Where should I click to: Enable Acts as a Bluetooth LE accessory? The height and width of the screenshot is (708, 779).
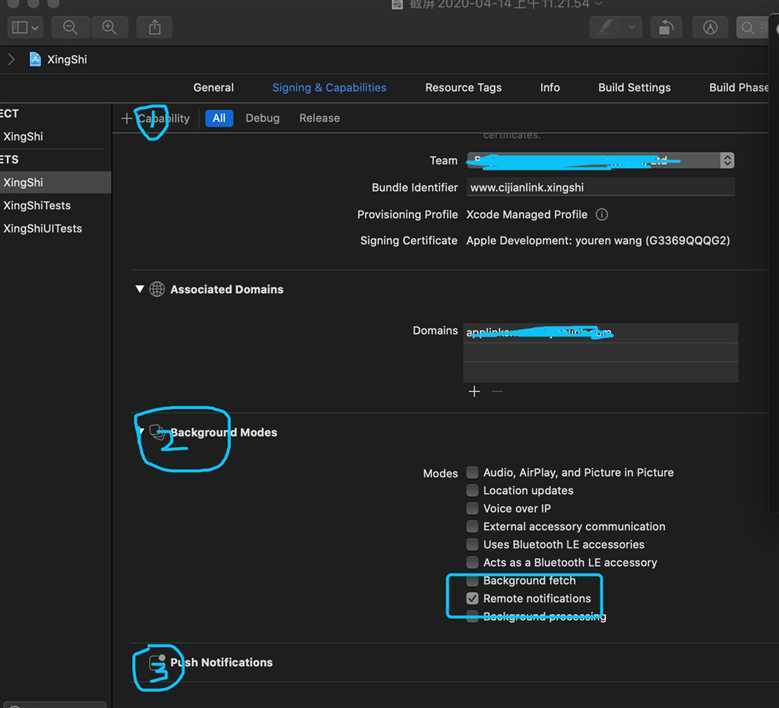472,562
